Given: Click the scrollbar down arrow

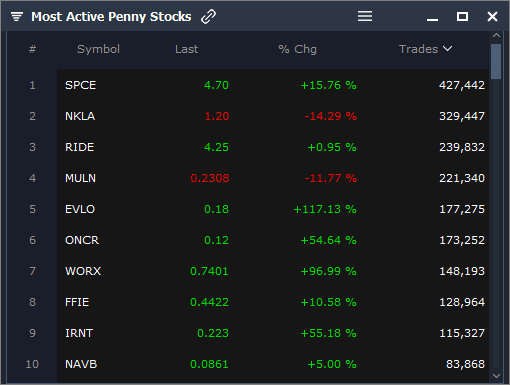Looking at the screenshot, I should click(x=496, y=376).
